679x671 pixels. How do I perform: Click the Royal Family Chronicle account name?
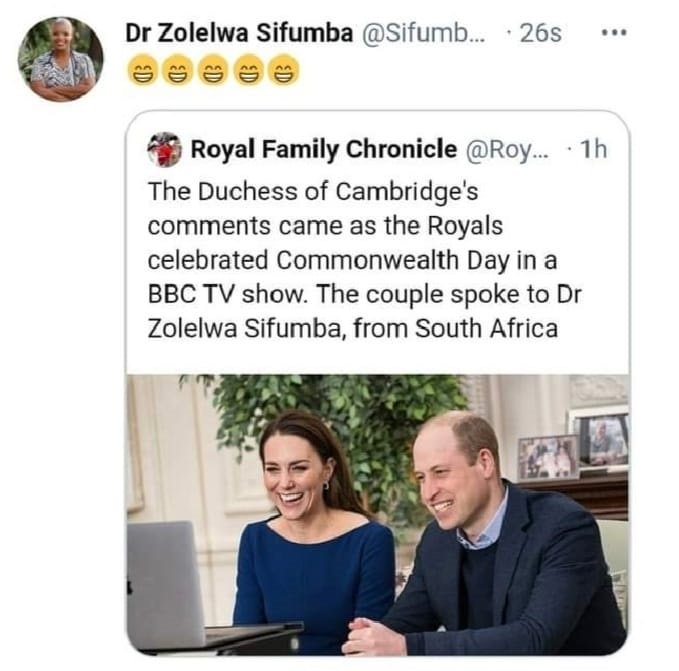(323, 150)
